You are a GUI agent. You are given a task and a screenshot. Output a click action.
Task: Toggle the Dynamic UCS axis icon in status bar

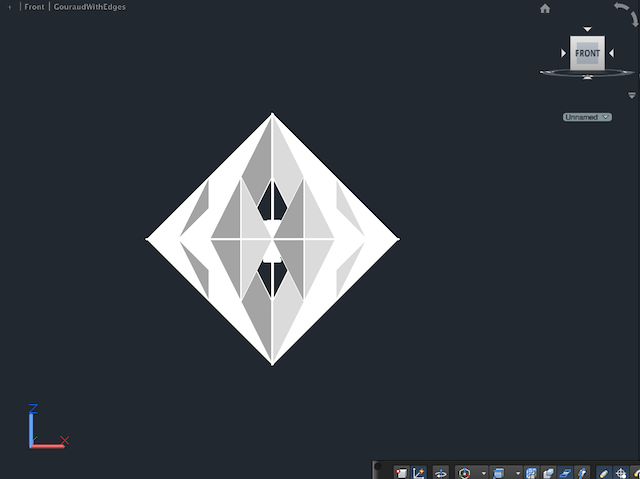point(419,473)
